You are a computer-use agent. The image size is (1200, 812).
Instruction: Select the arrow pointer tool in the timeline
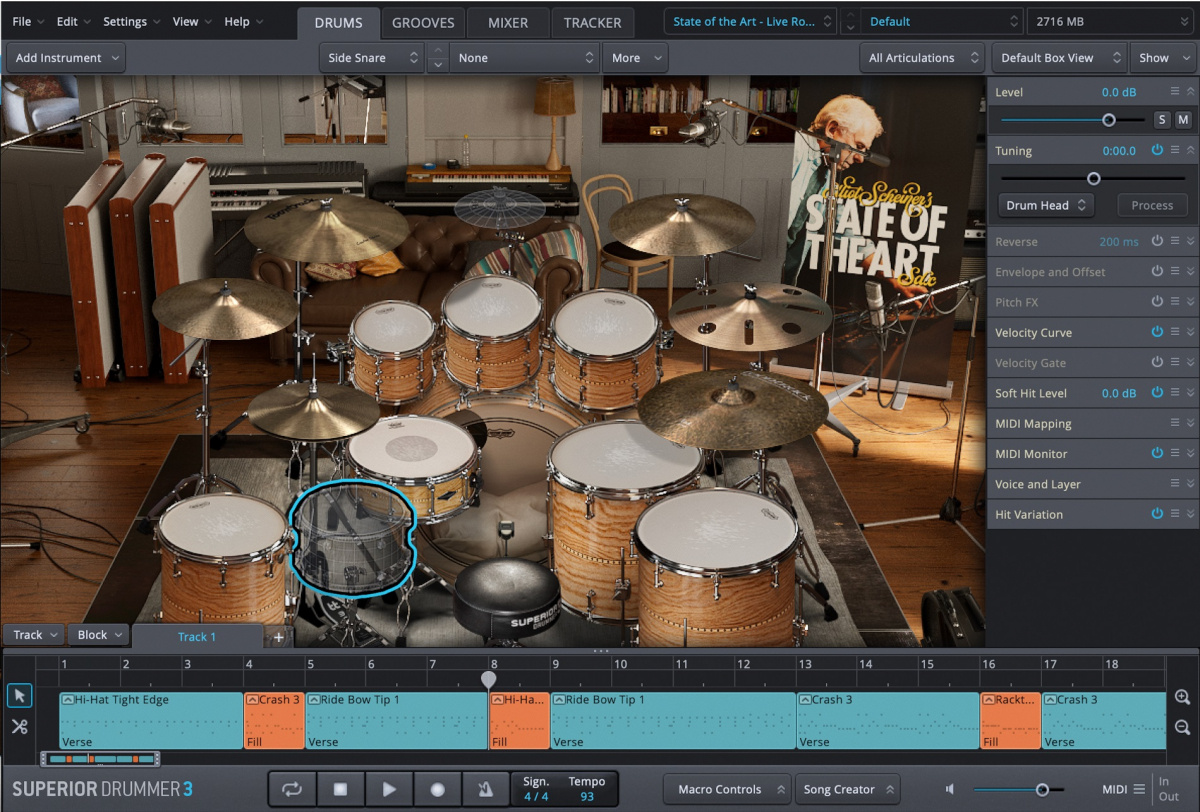point(19,695)
